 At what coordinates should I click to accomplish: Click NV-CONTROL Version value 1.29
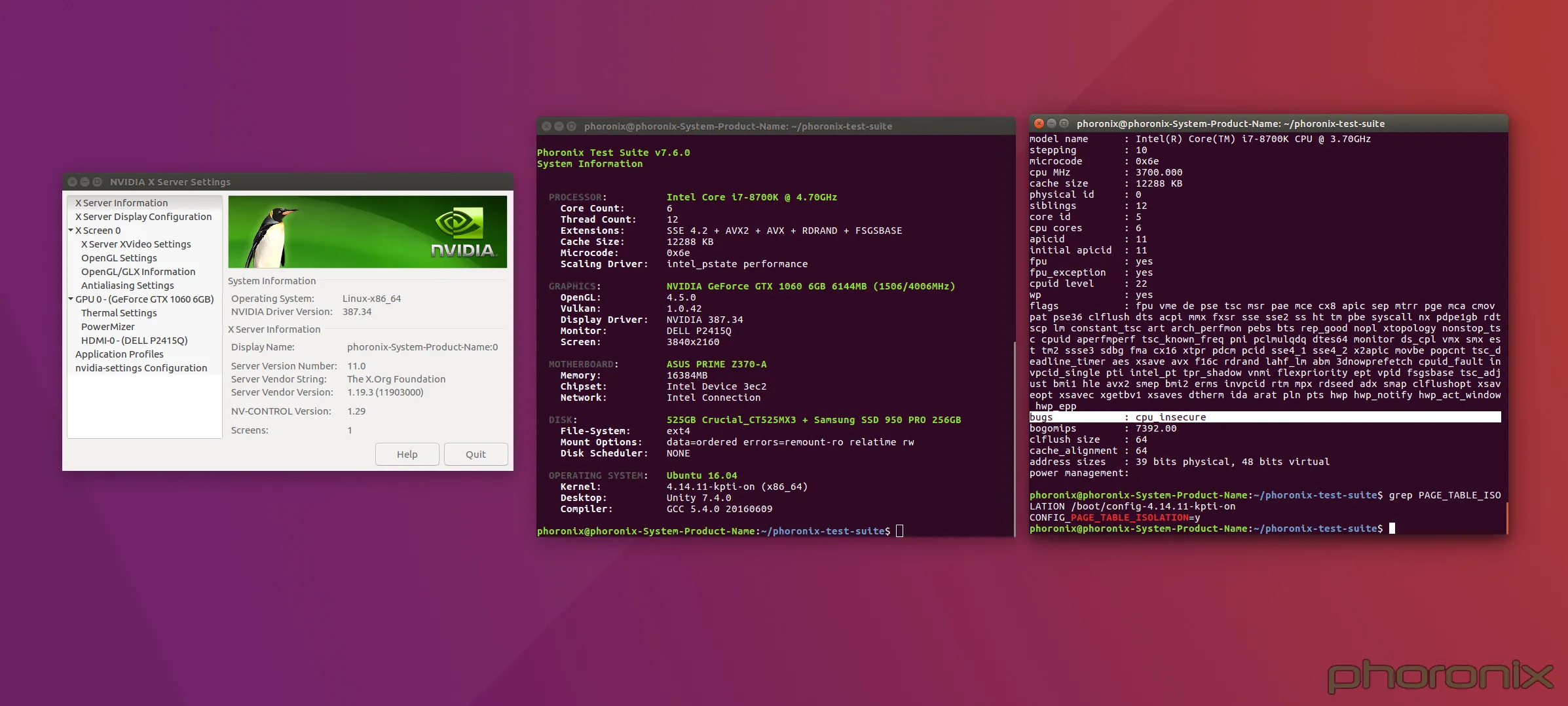356,411
